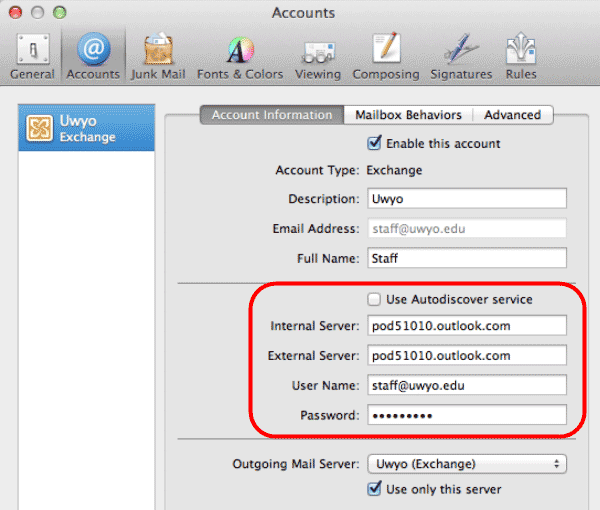Select the Uwyo Exchange account in sidebar
Screen dimensions: 600x510
coord(86,128)
